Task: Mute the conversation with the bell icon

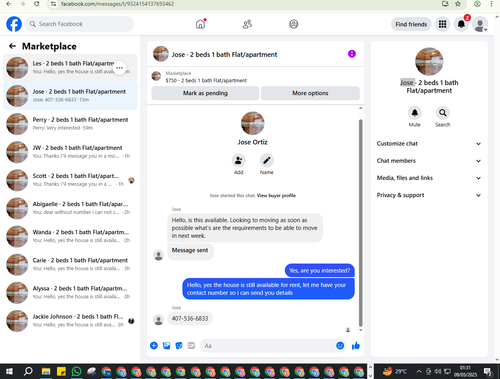Action: 415,113
